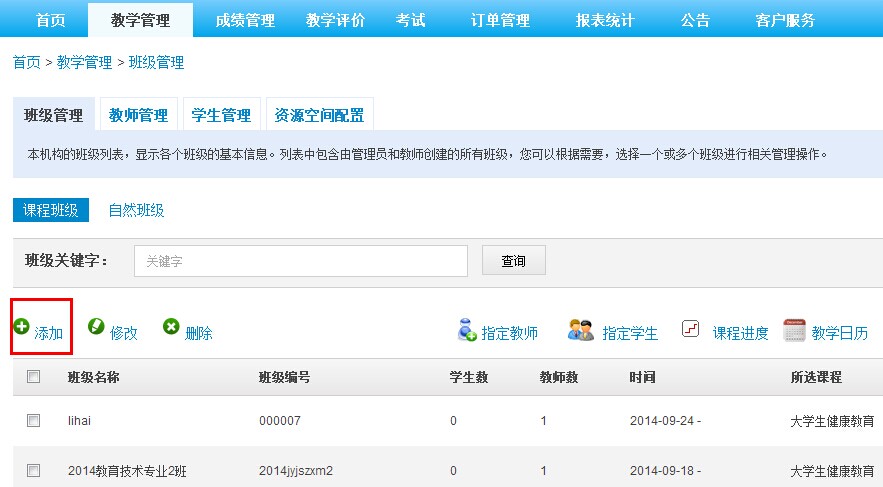Click the 首页 breadcrumb link

[27, 62]
